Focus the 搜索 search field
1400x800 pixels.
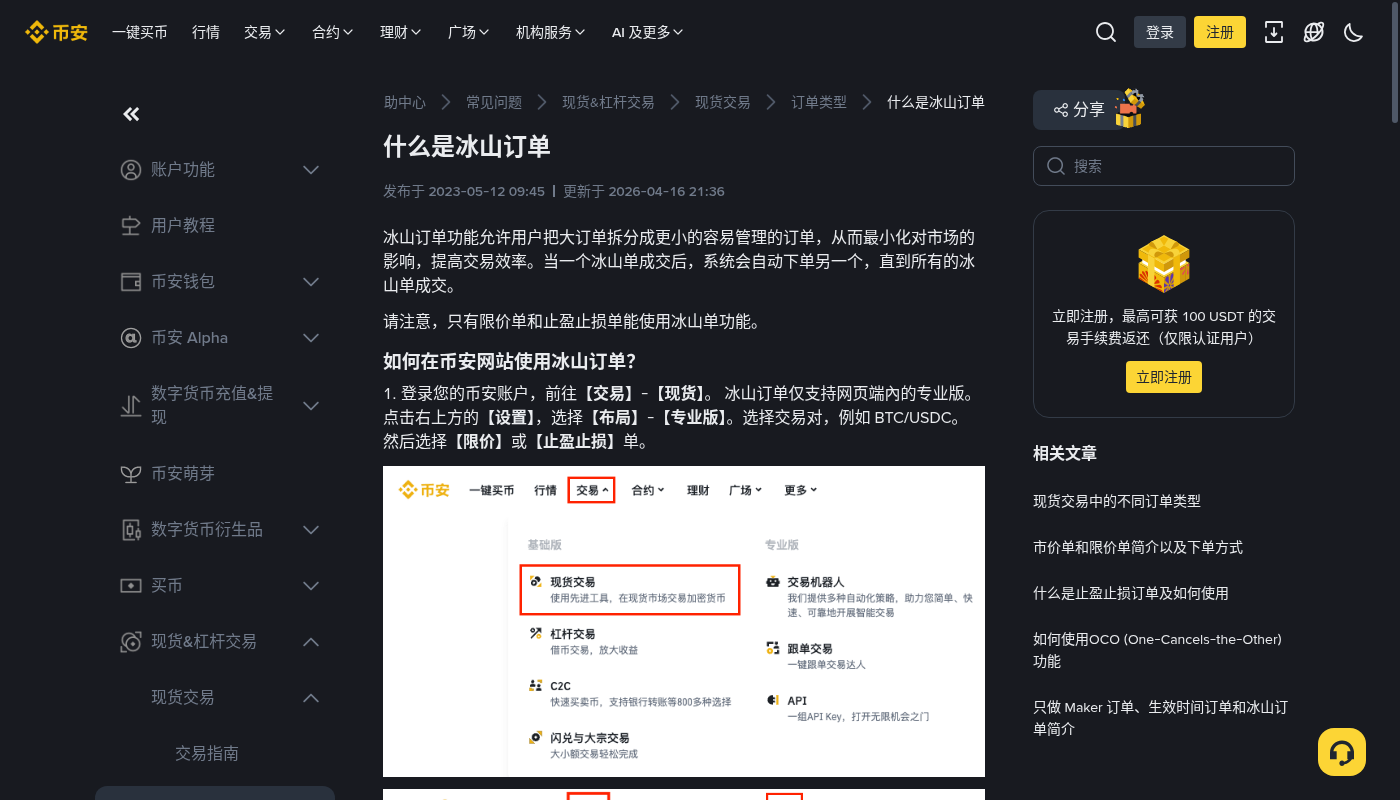pyautogui.click(x=1164, y=166)
